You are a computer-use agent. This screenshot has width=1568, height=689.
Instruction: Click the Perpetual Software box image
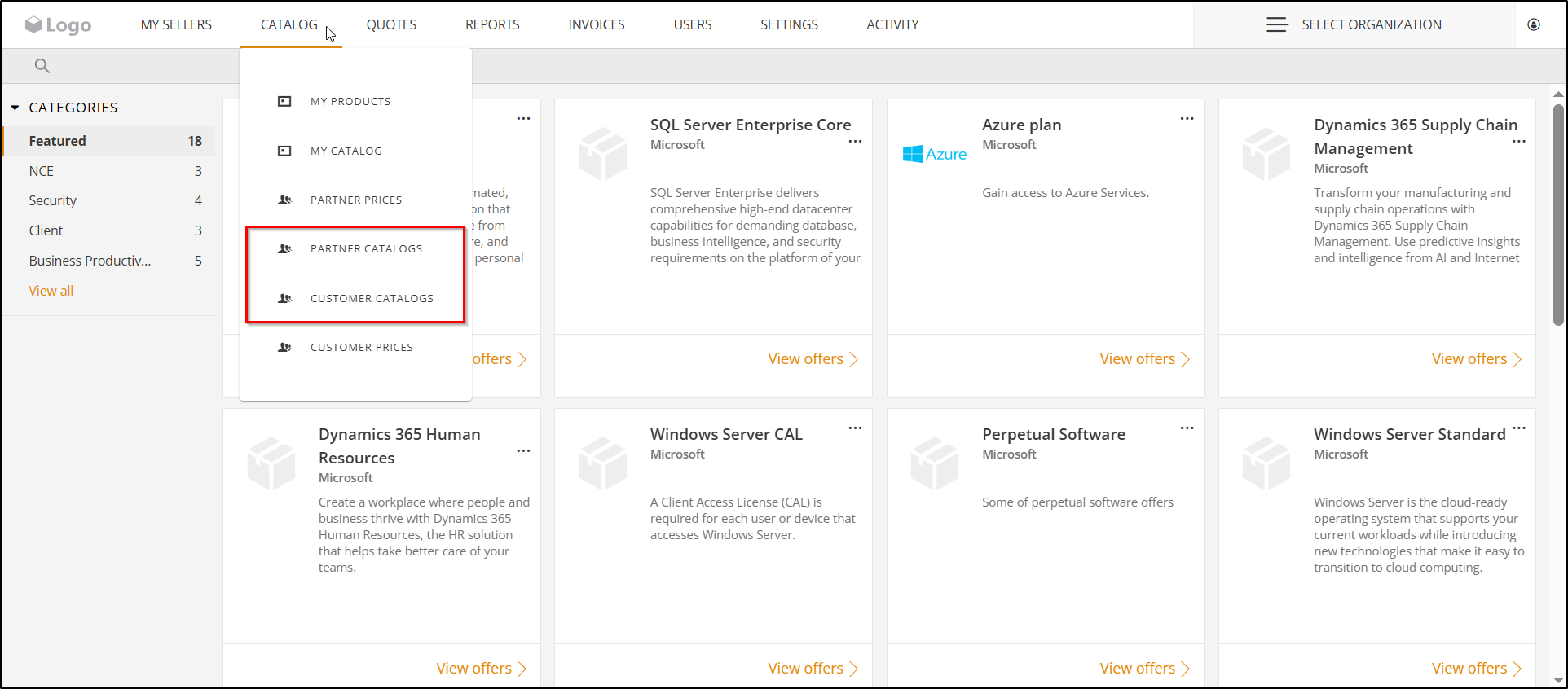935,463
